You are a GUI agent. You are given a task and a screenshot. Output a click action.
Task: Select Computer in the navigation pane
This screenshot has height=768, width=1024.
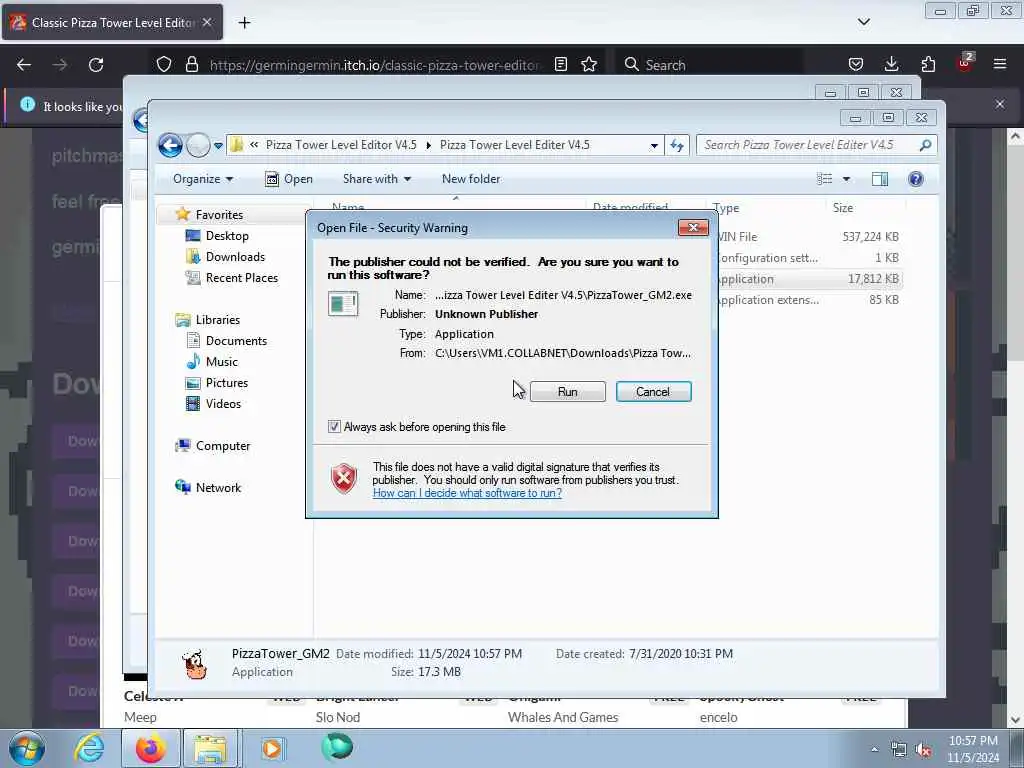coord(223,446)
